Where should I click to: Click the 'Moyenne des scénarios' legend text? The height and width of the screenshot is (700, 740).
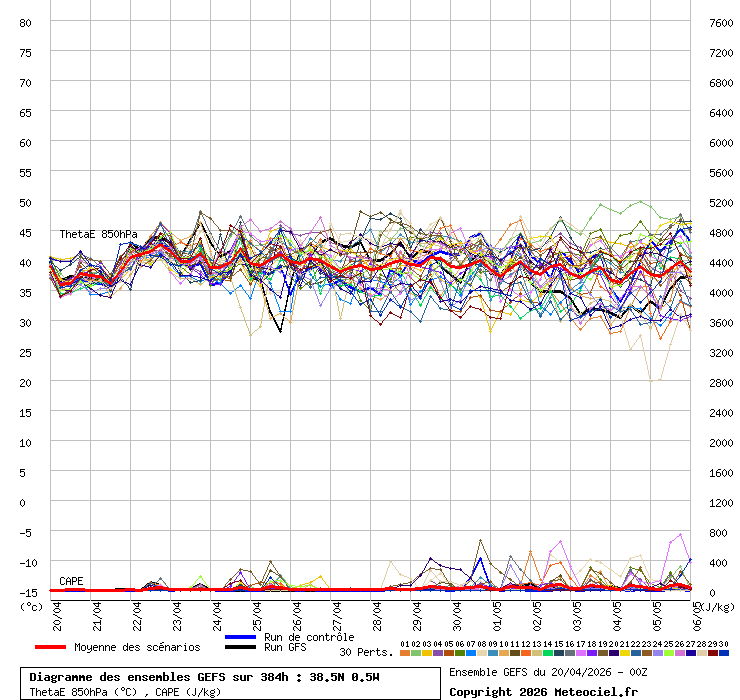tap(137, 648)
